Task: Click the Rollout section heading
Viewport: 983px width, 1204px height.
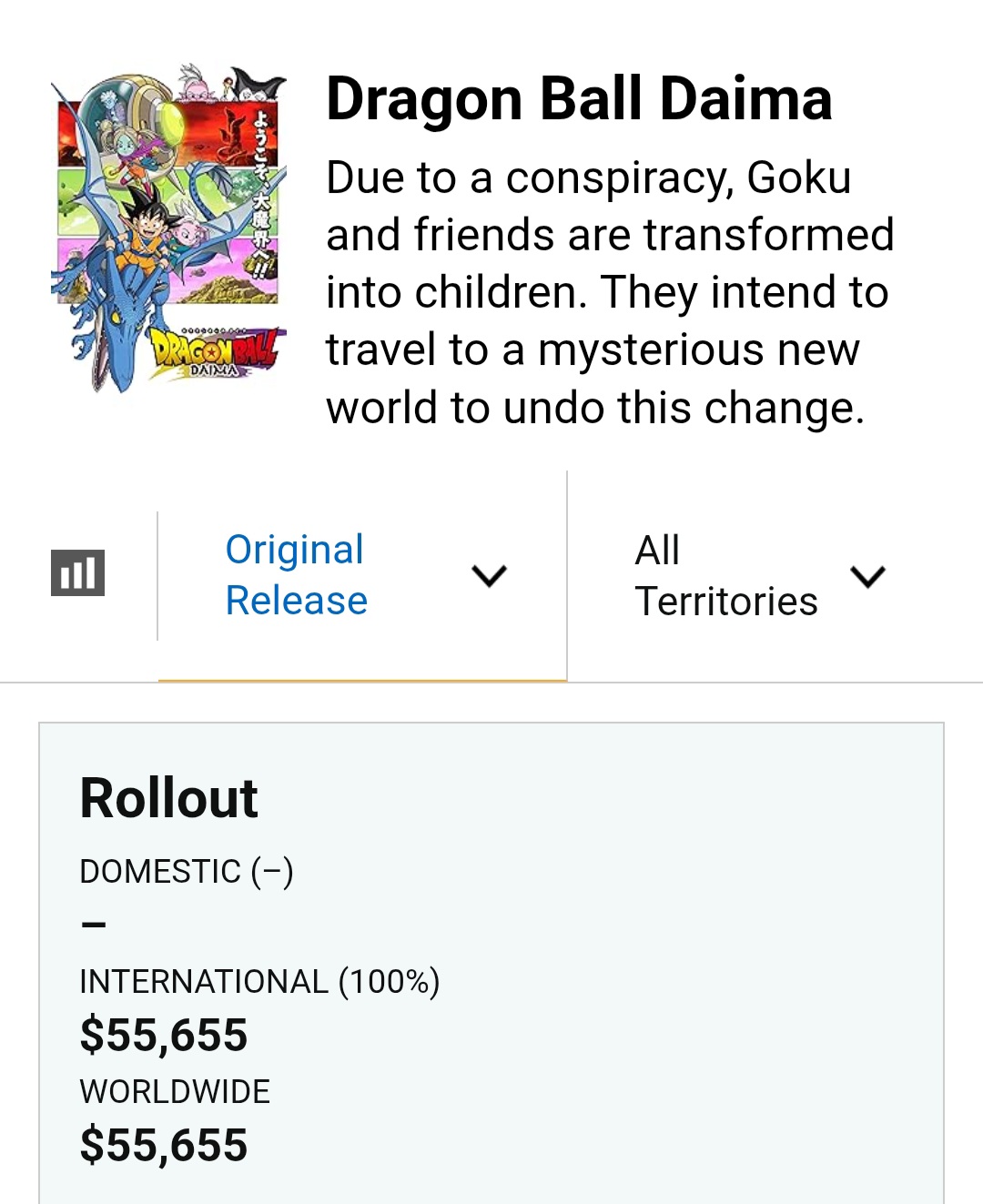Action: pyautogui.click(x=169, y=798)
